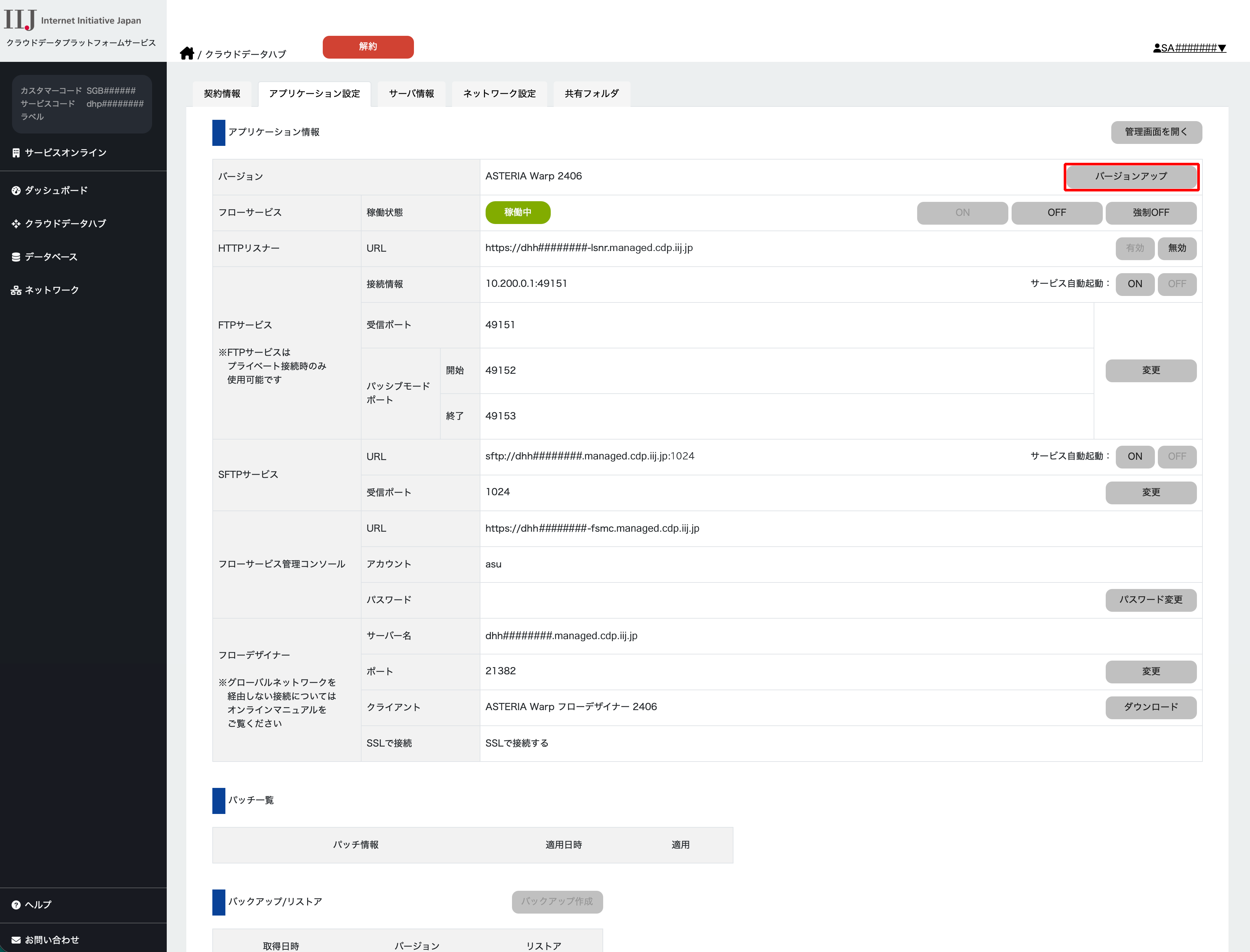Open the Dashboard sidebar item

(x=56, y=190)
